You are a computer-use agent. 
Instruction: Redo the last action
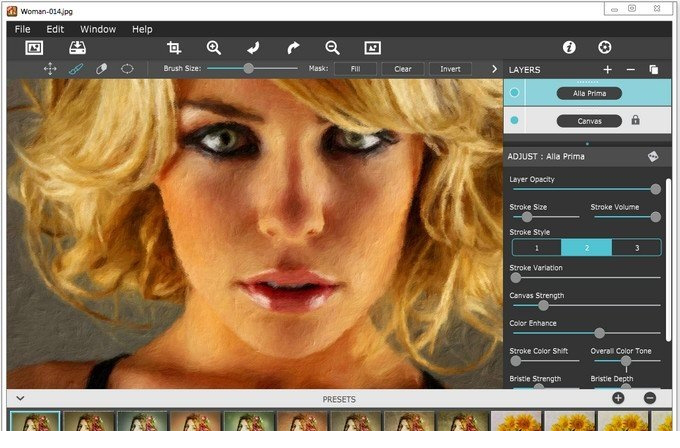coord(293,47)
